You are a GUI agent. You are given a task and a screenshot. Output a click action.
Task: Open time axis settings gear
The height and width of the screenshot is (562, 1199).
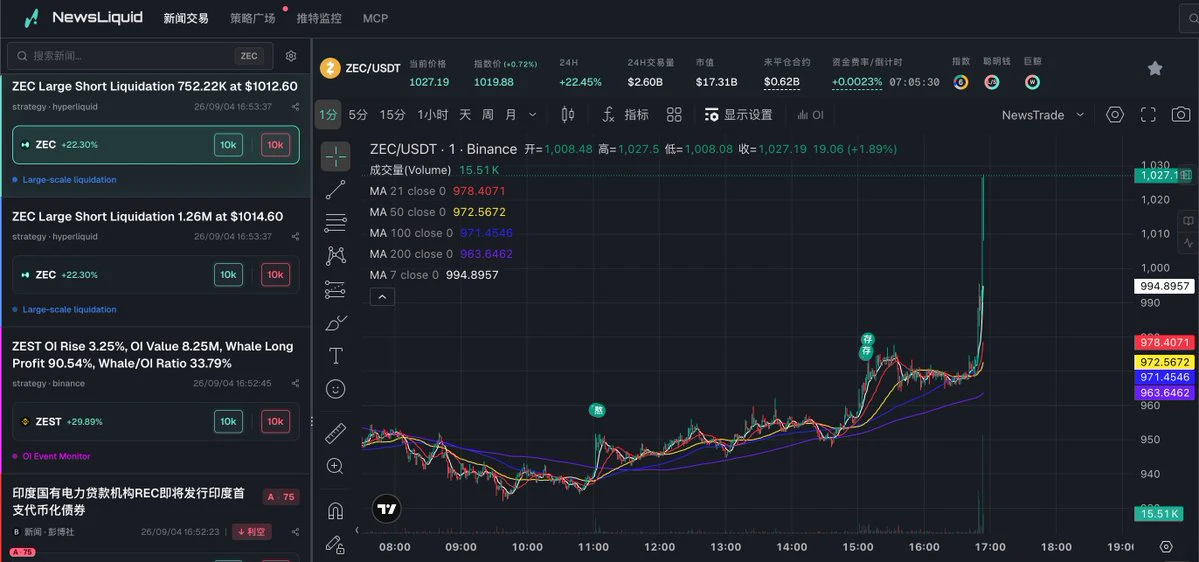click(x=1166, y=547)
